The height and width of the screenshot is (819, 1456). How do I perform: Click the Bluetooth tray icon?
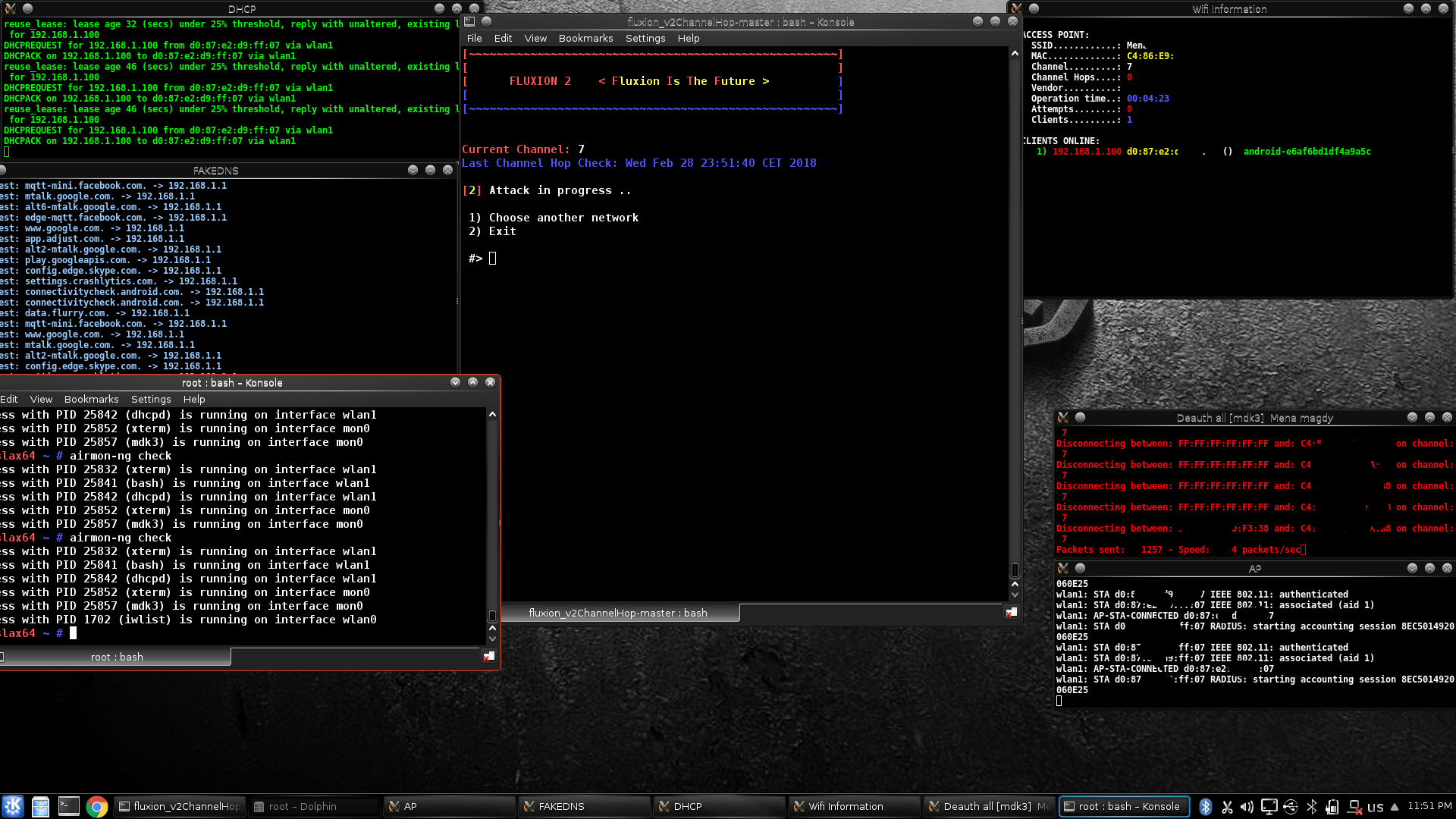[x=1206, y=806]
